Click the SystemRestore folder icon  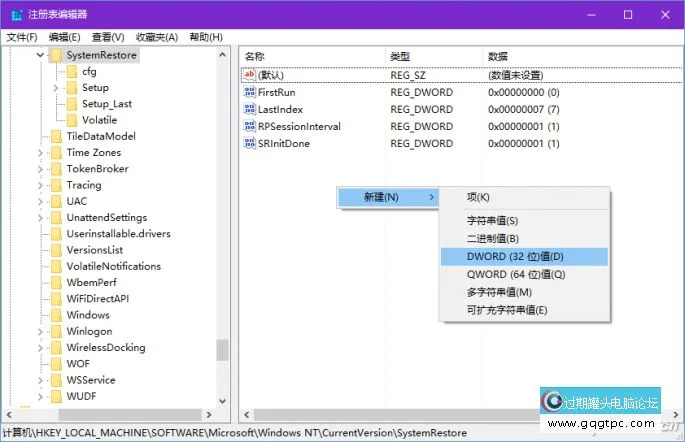[x=56, y=55]
